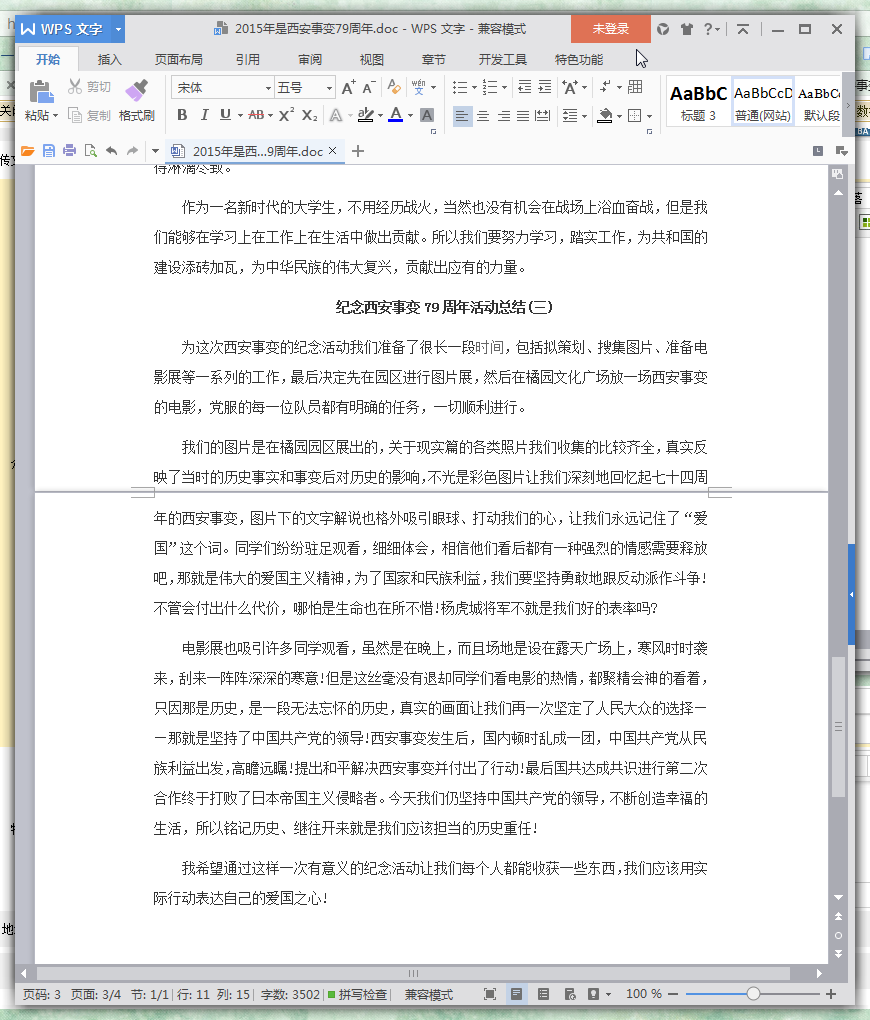870x1020 pixels.
Task: Collapse ribbon with the up-caret icon
Action: point(742,29)
